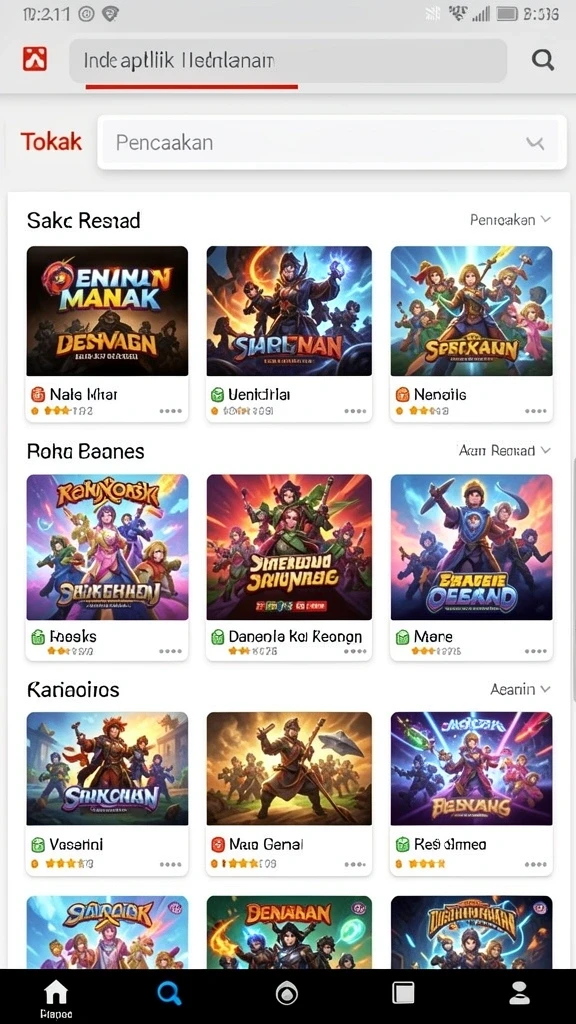Collapse the Pencaakan field chevron
The image size is (576, 1024).
(x=535, y=143)
